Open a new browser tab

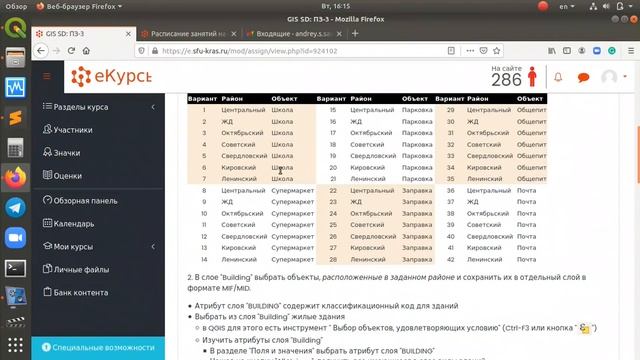355,33
